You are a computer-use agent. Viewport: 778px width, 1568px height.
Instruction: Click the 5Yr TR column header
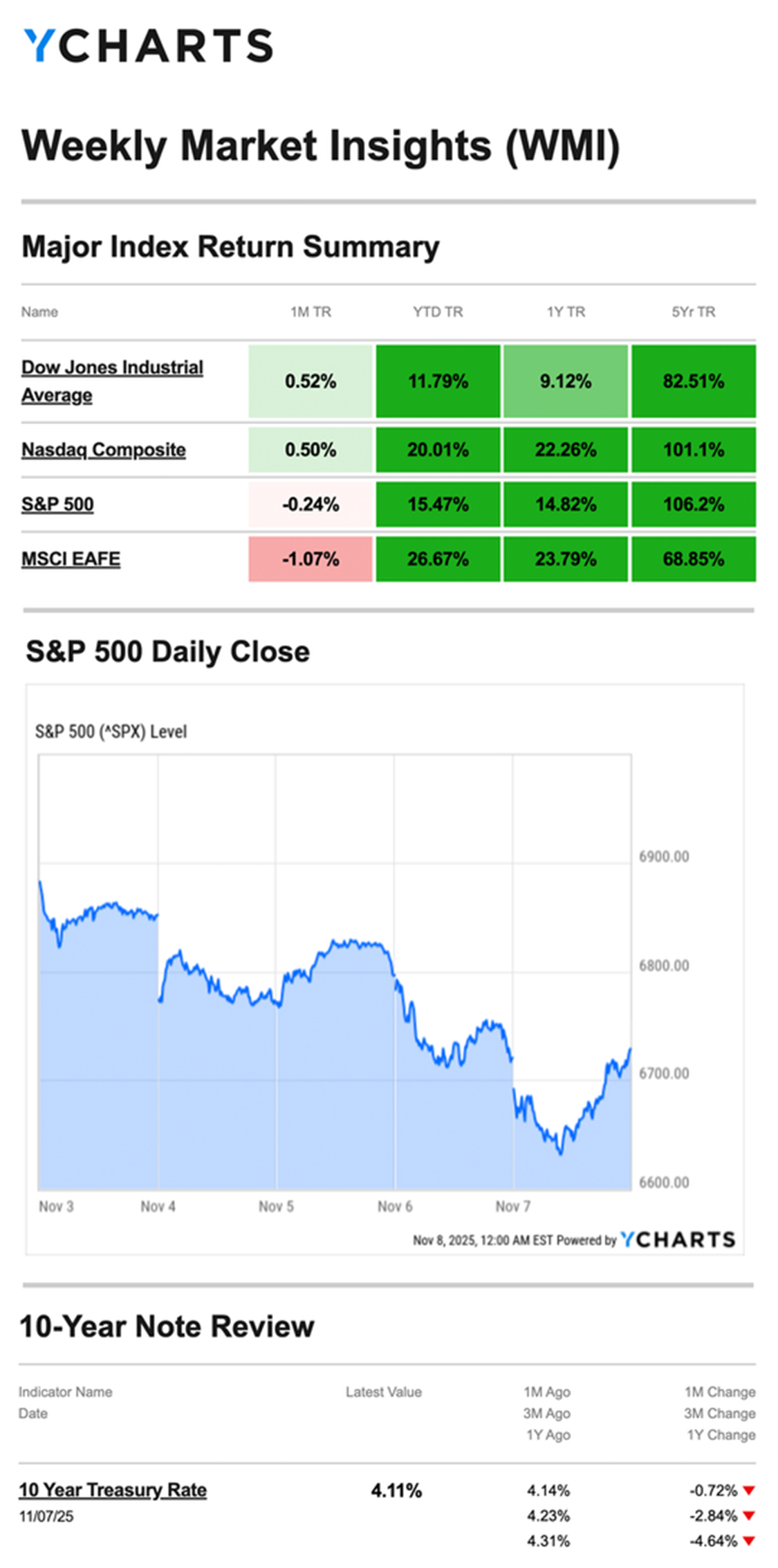pos(693,312)
